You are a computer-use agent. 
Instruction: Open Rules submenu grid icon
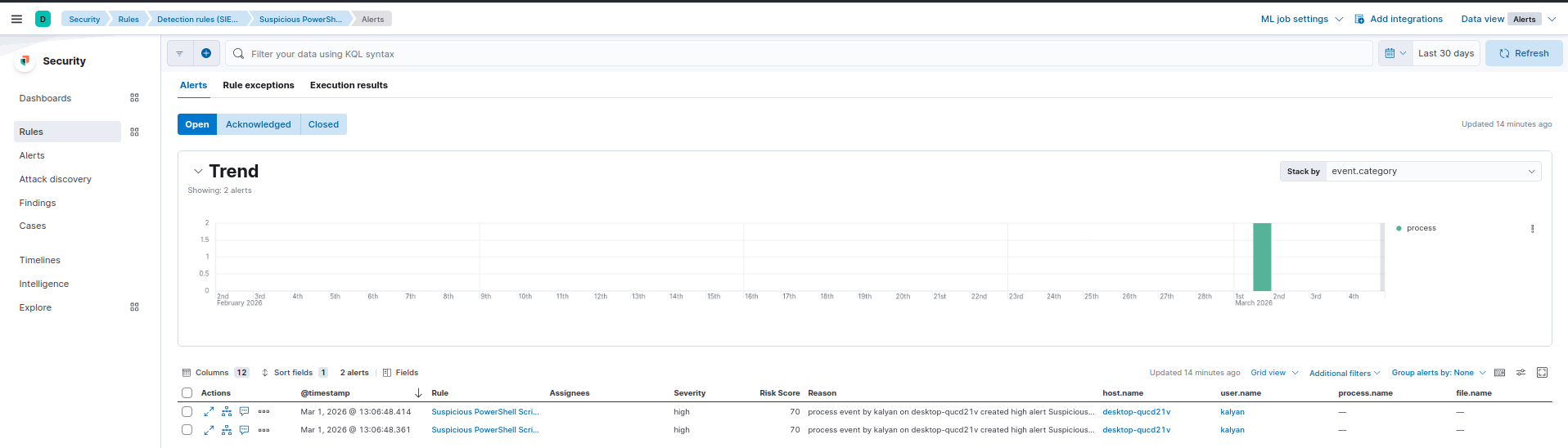(x=134, y=132)
